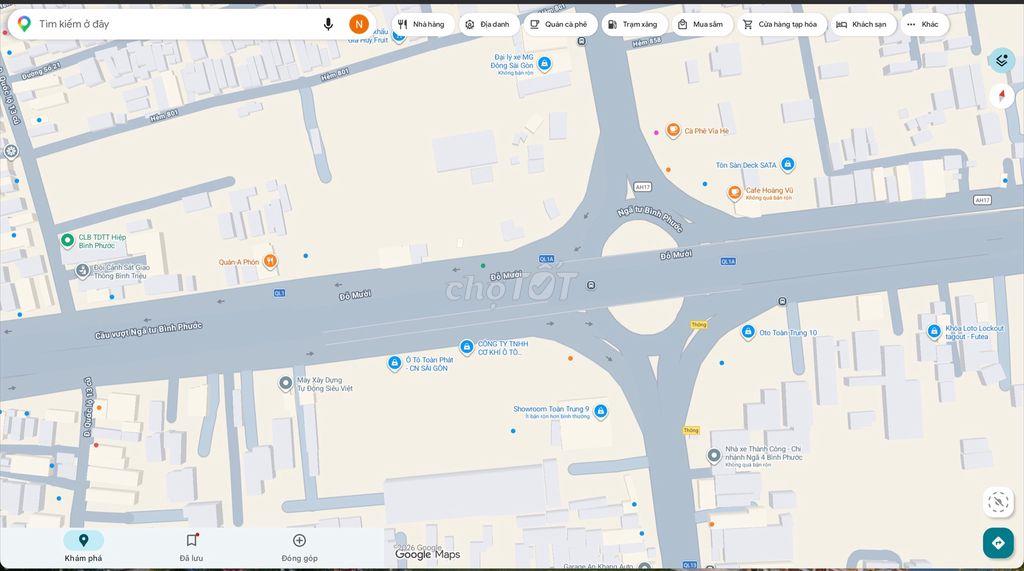Select 'Đội Cảnh Sát Giao Thông Bình Triệu' pin

coord(82,270)
